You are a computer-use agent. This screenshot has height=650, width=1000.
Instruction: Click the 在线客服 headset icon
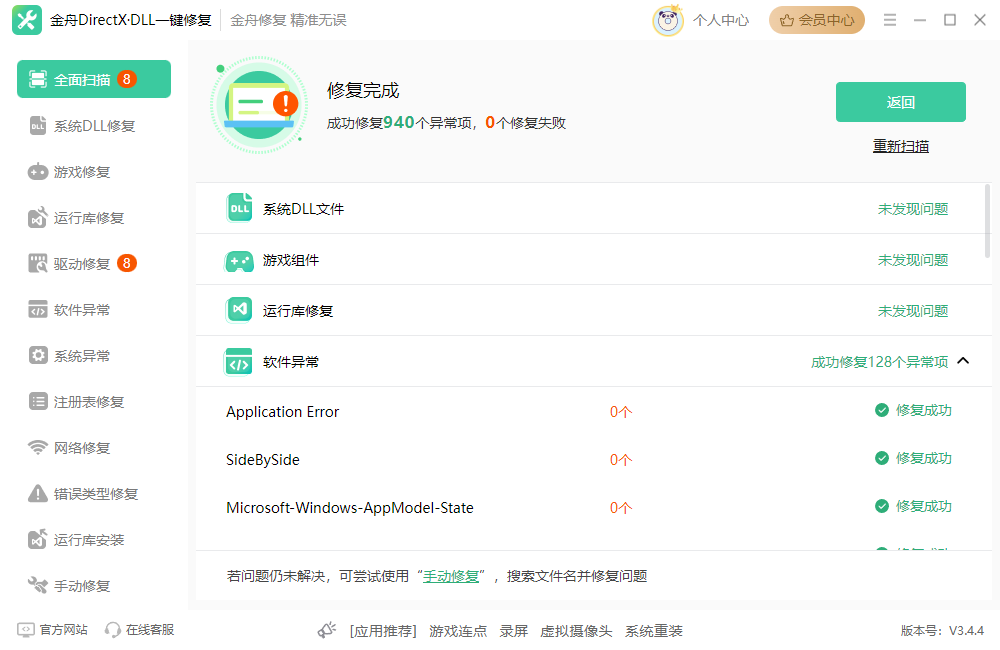(113, 630)
